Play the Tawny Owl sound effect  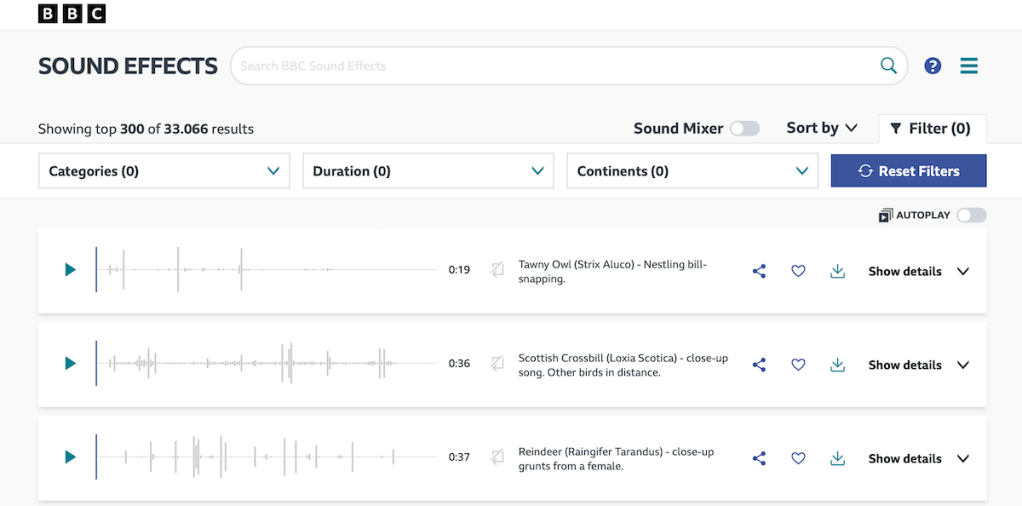[x=70, y=270]
